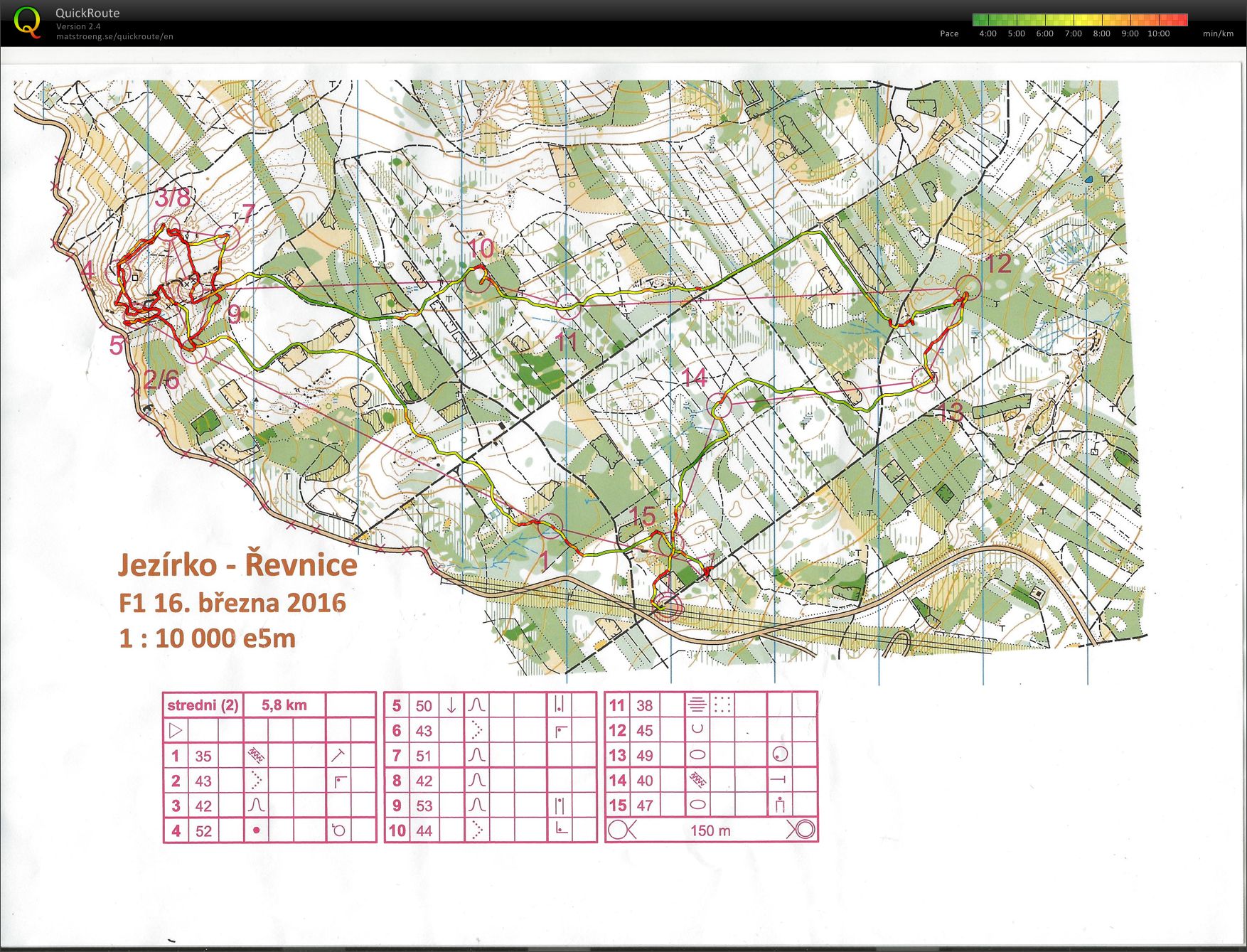1247x952 pixels.
Task: Click the QuickRoute Q logo icon
Action: [x=27, y=23]
